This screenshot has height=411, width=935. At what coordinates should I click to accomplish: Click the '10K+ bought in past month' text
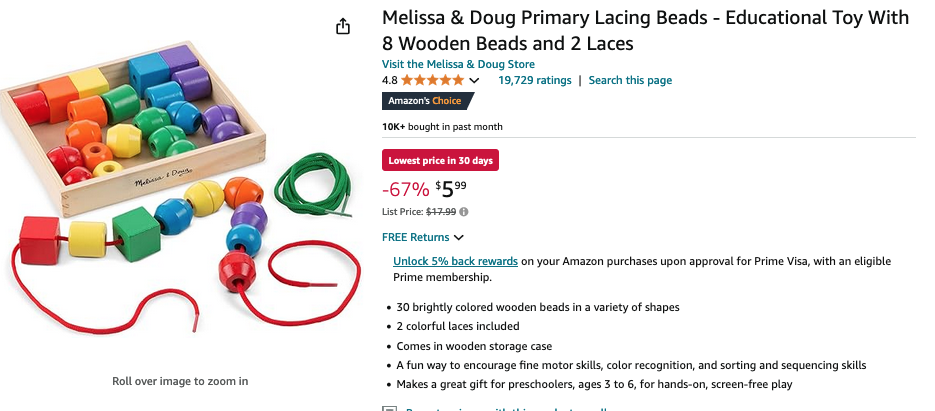point(442,127)
